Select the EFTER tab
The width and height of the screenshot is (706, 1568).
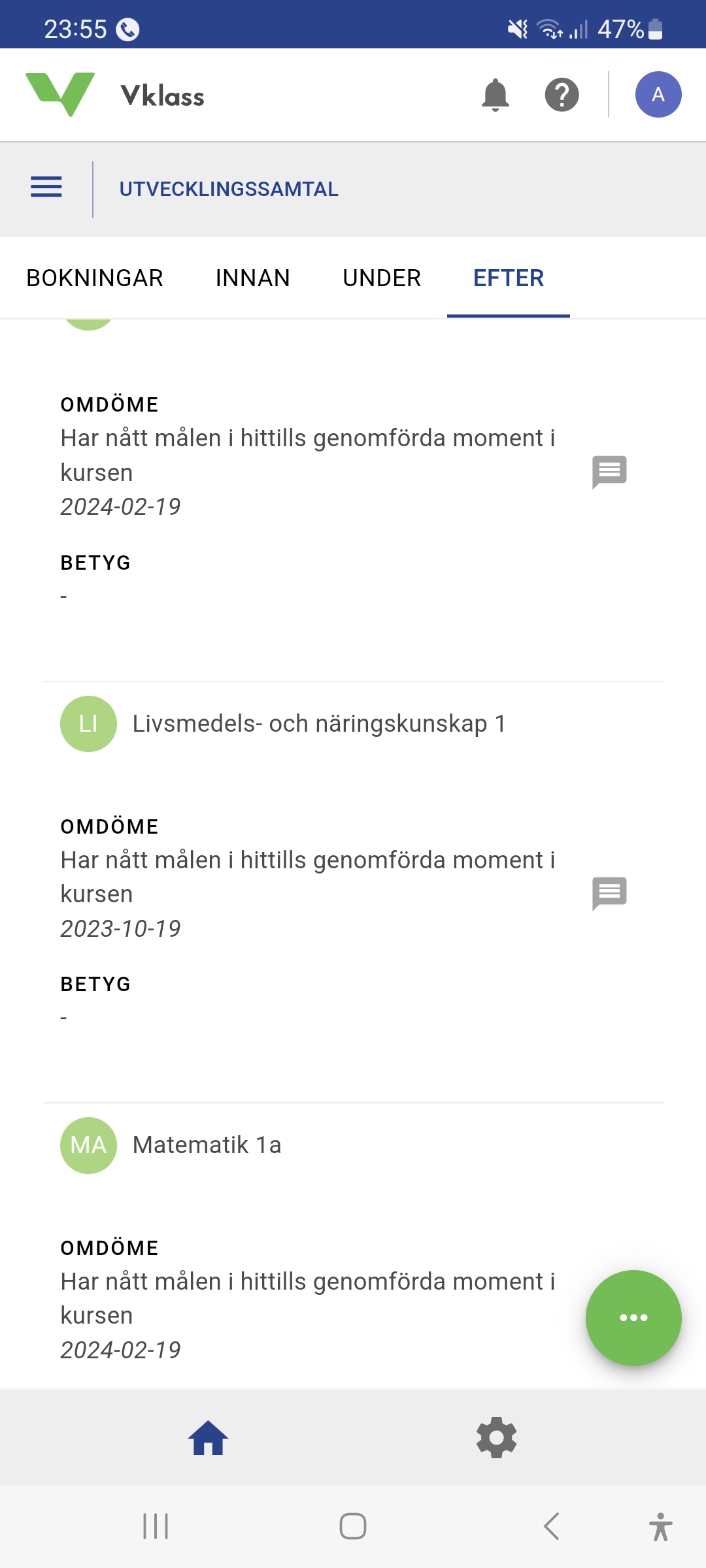pyautogui.click(x=508, y=278)
